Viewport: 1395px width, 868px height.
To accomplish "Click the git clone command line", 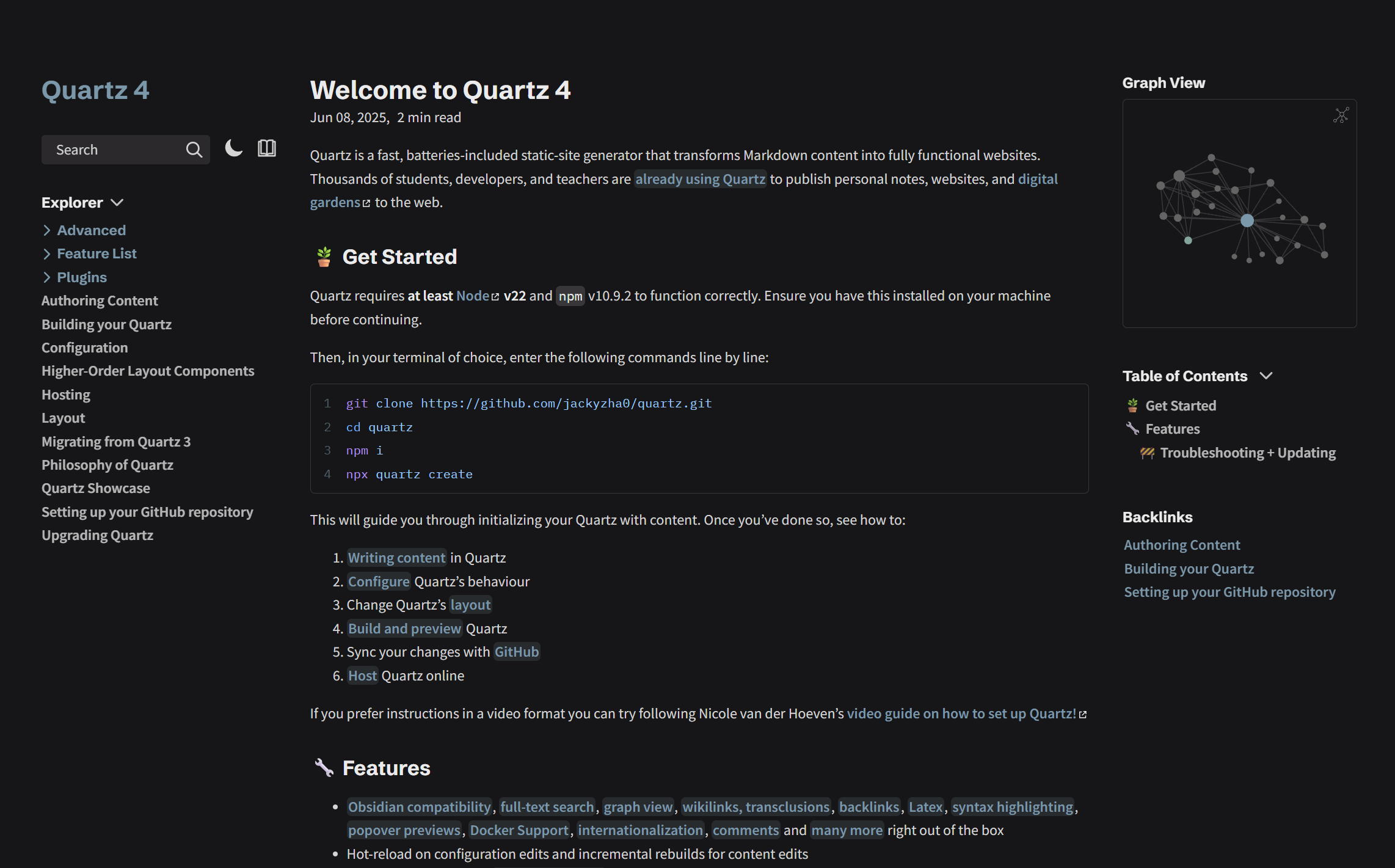I will pos(529,403).
